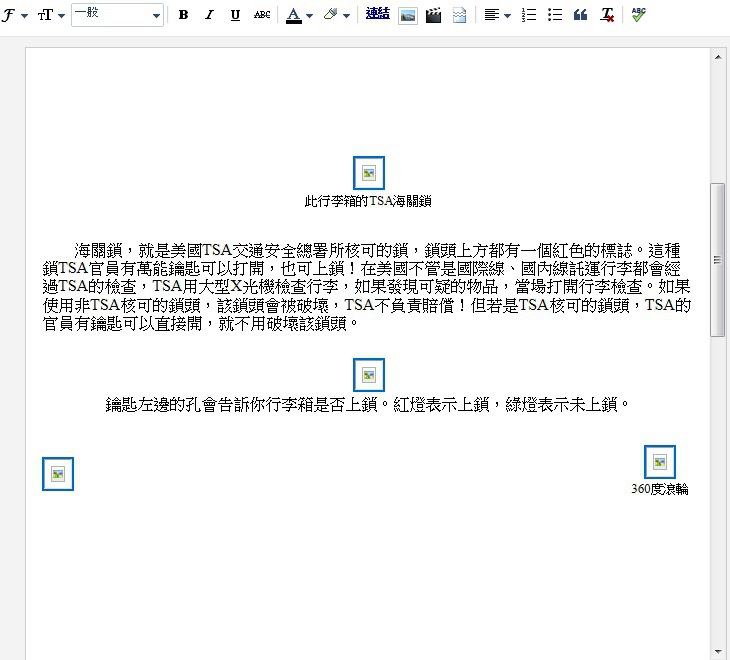Image resolution: width=730 pixels, height=660 pixels.
Task: Toggle strikethrough formatting
Action: pyautogui.click(x=262, y=15)
